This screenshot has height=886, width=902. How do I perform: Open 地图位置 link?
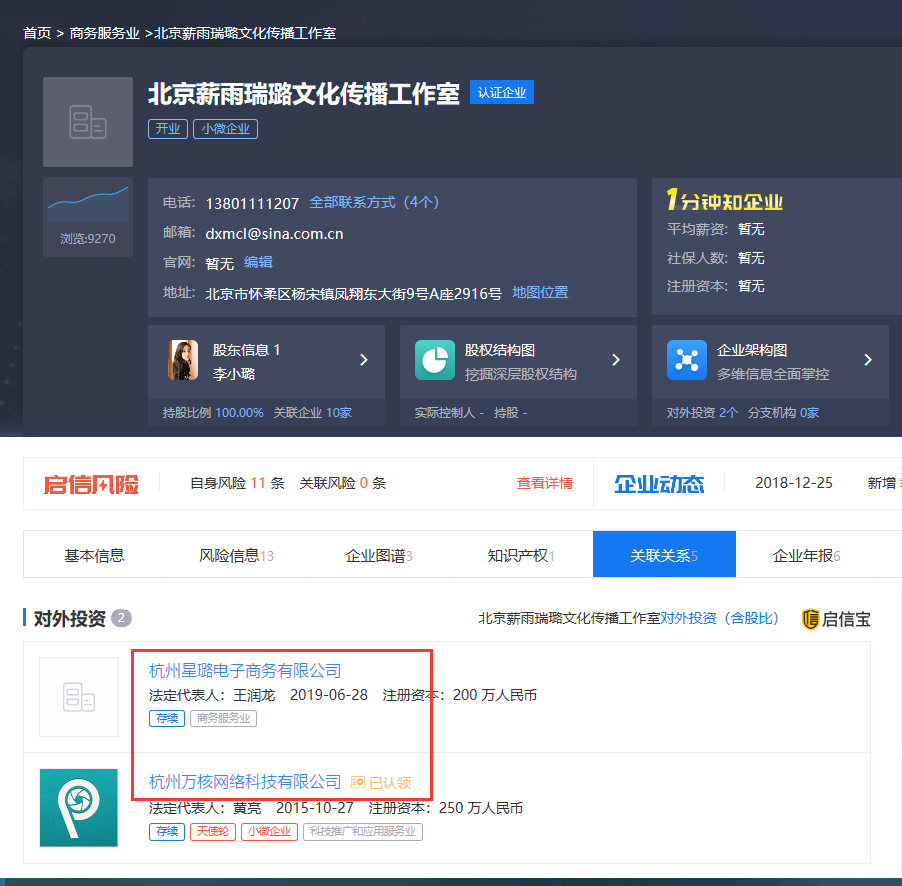click(x=540, y=293)
